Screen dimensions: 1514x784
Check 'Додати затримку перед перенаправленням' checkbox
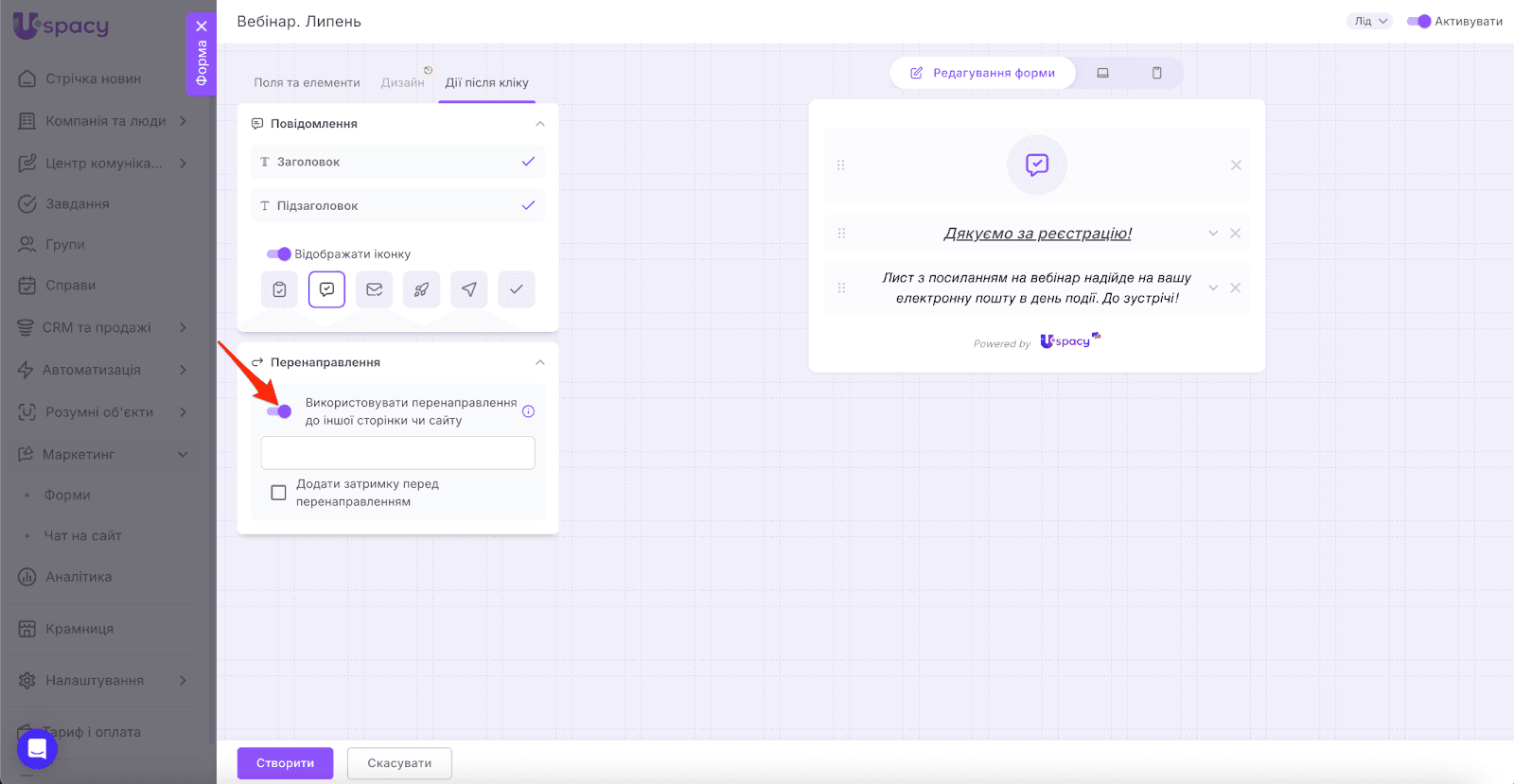click(x=278, y=493)
